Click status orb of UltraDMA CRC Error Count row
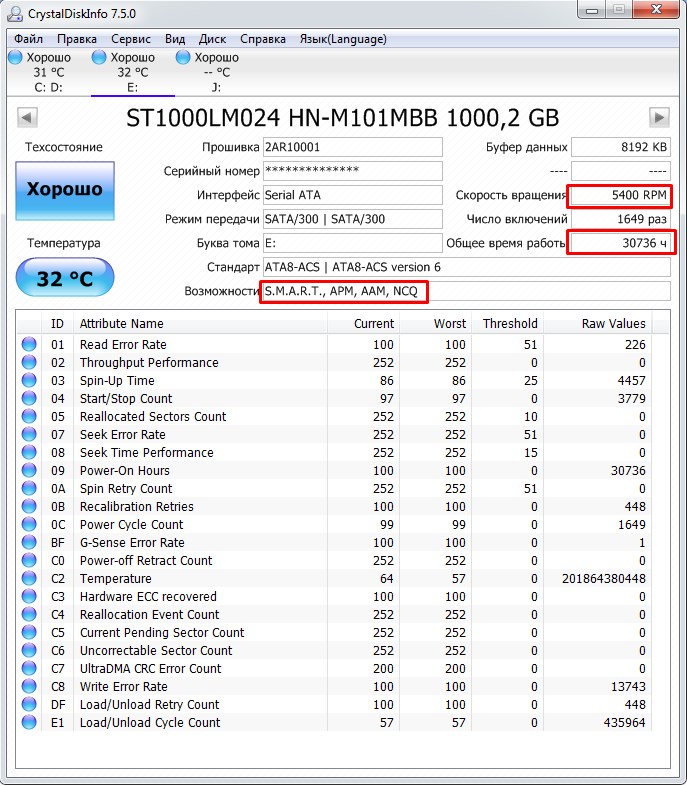Image resolution: width=687 pixels, height=786 pixels. 29,669
